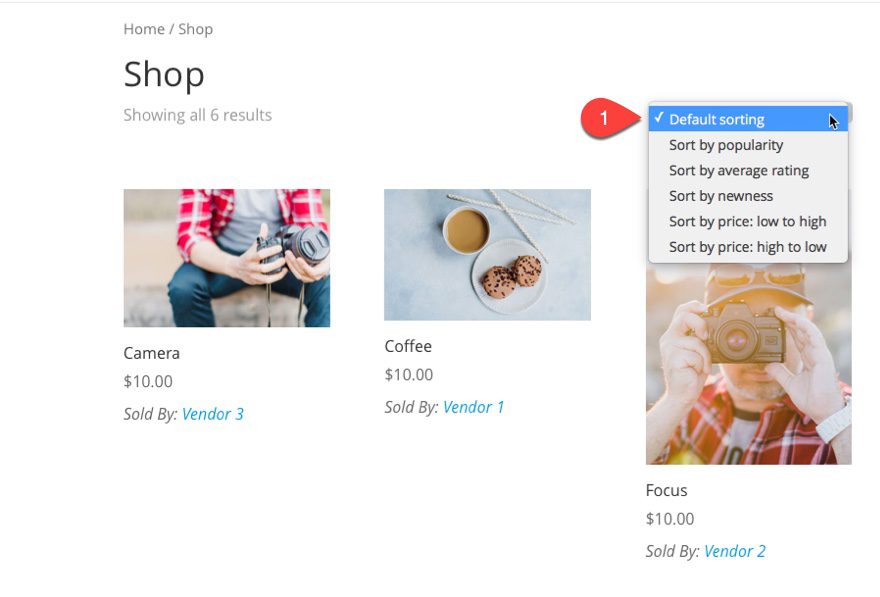Visit the Vendor 1 store link
Image resolution: width=880 pixels, height=597 pixels.
473,407
